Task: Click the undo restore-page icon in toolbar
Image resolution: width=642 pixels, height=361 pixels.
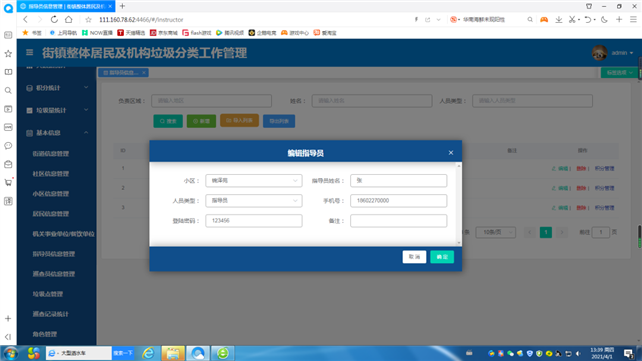Action: (588, 19)
